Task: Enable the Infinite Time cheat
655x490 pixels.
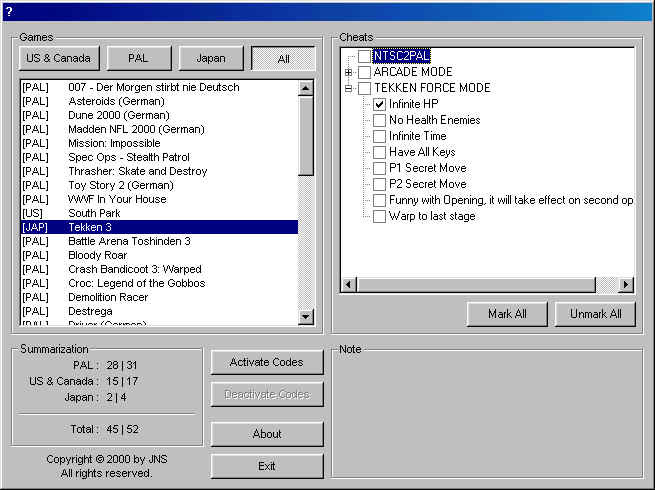Action: (379, 136)
